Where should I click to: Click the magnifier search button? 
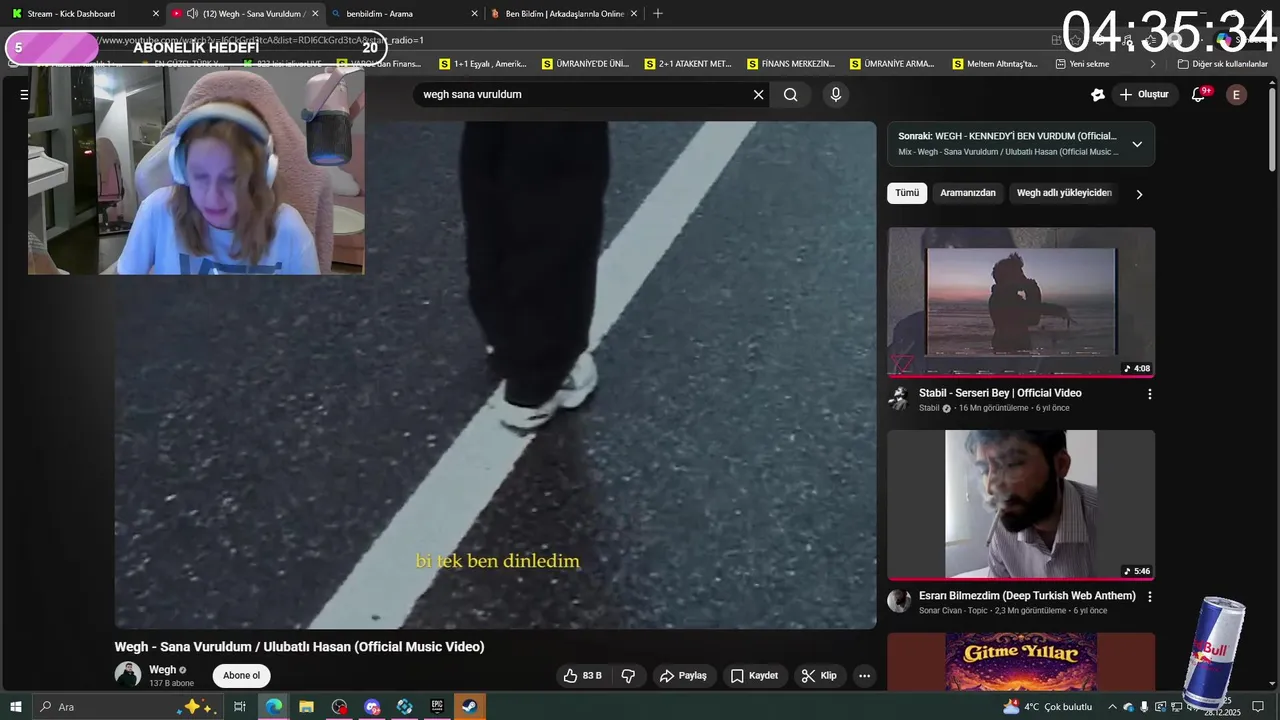(x=791, y=94)
